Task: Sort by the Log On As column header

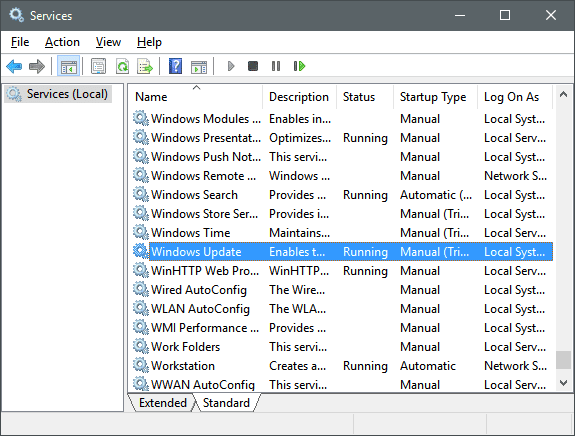Action: 515,97
